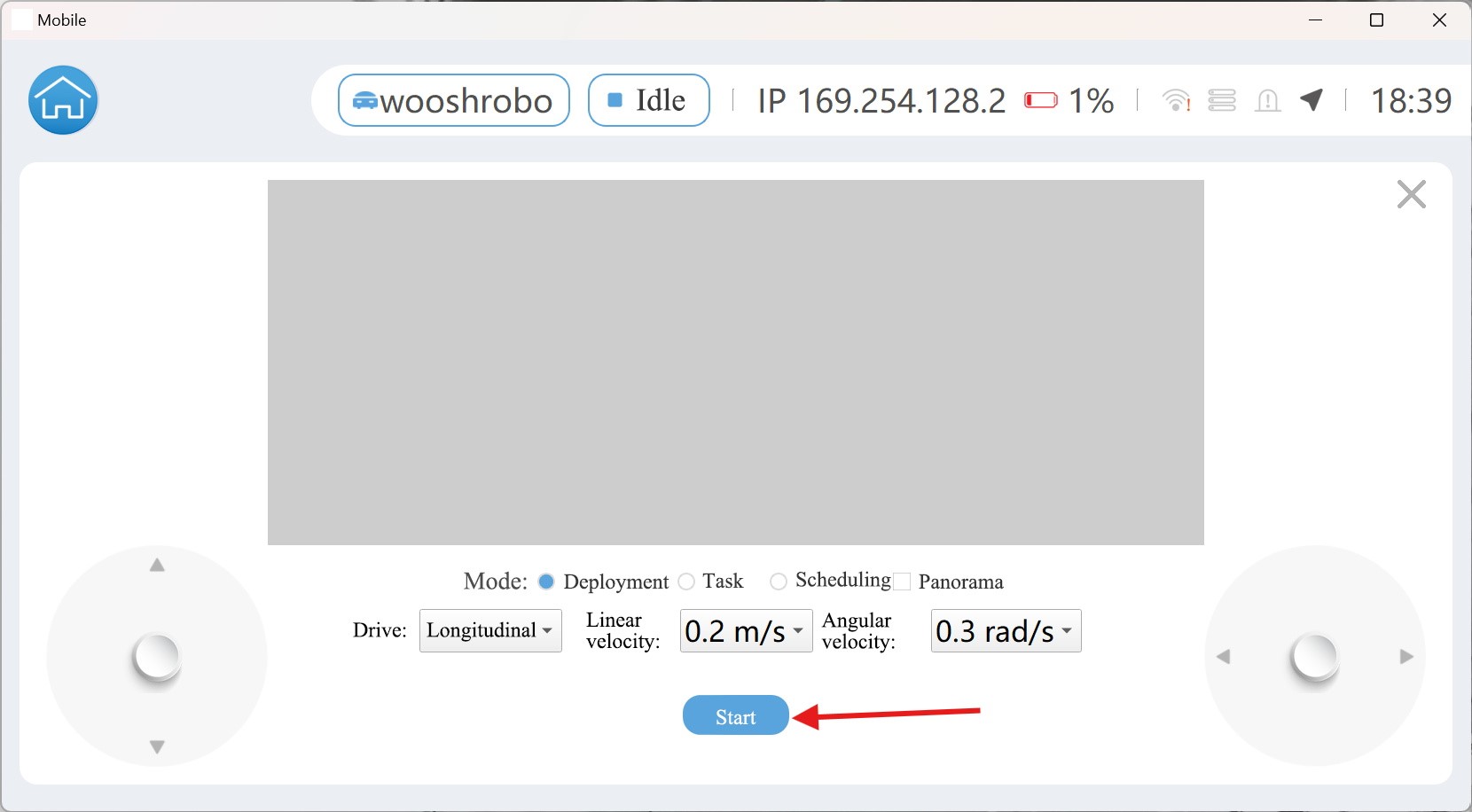Click the blue Home icon
Screen dimensions: 1472x812
point(63,100)
